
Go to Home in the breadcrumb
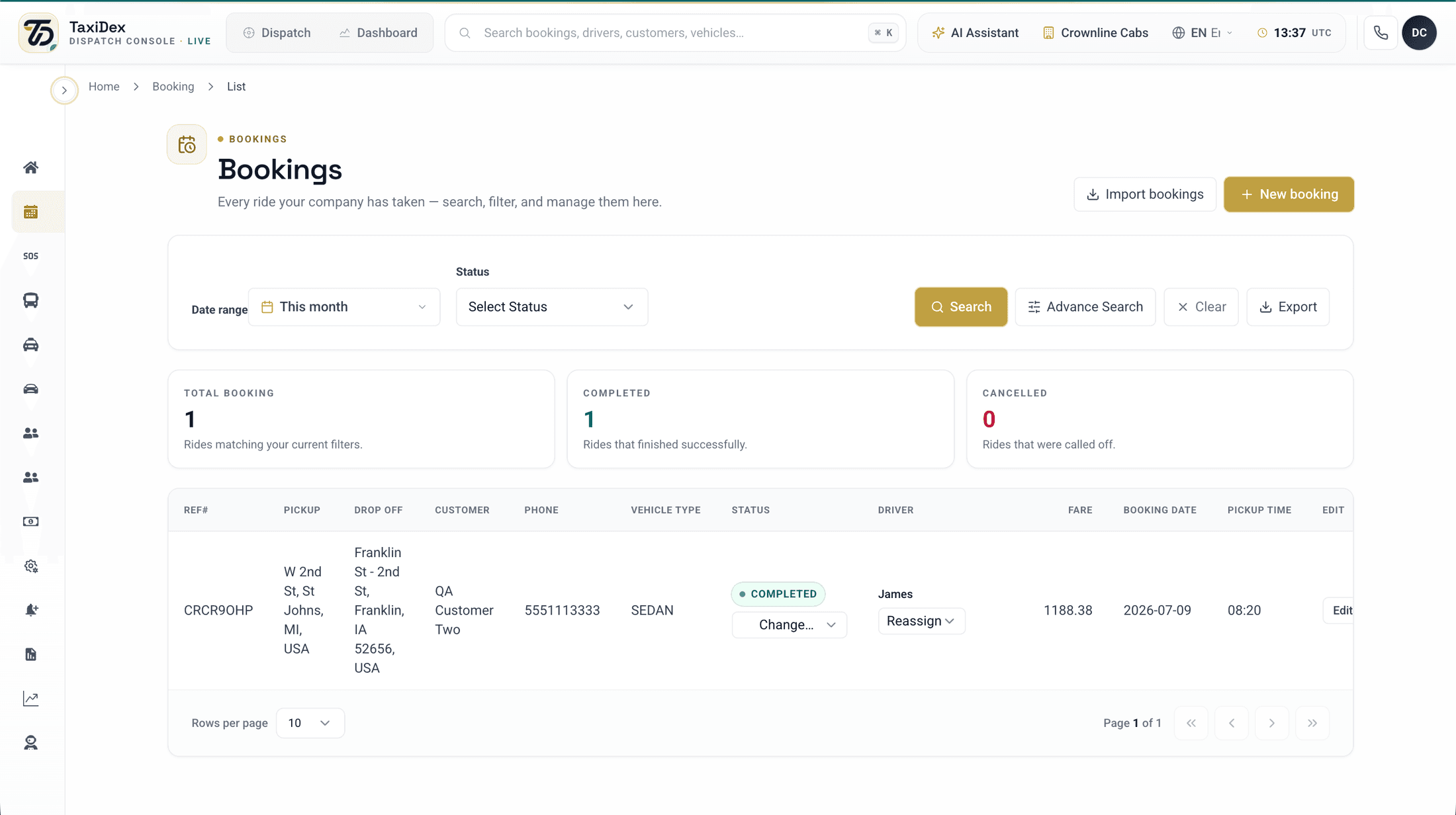[x=104, y=87]
